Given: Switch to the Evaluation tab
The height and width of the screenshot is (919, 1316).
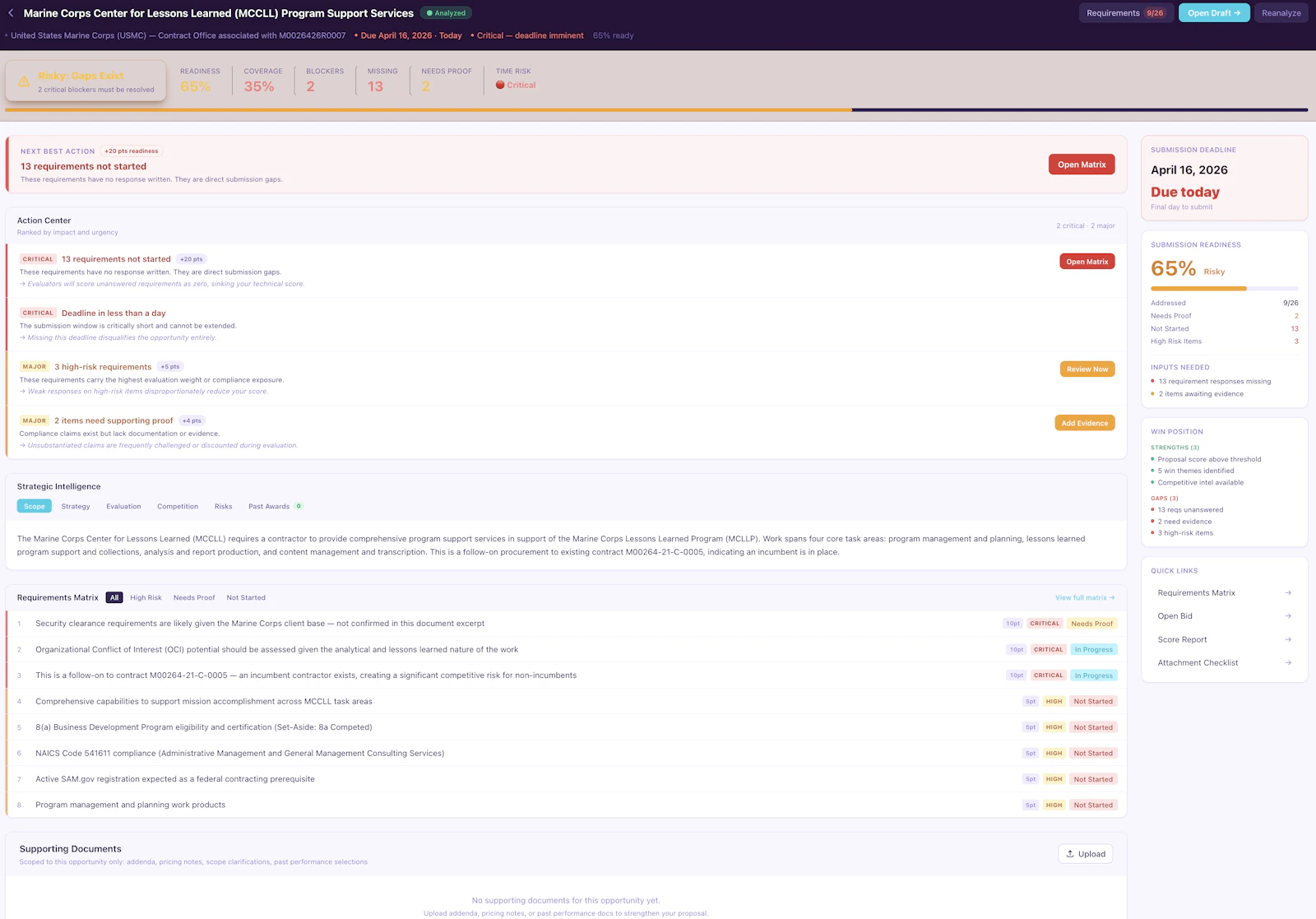Looking at the screenshot, I should tap(123, 506).
